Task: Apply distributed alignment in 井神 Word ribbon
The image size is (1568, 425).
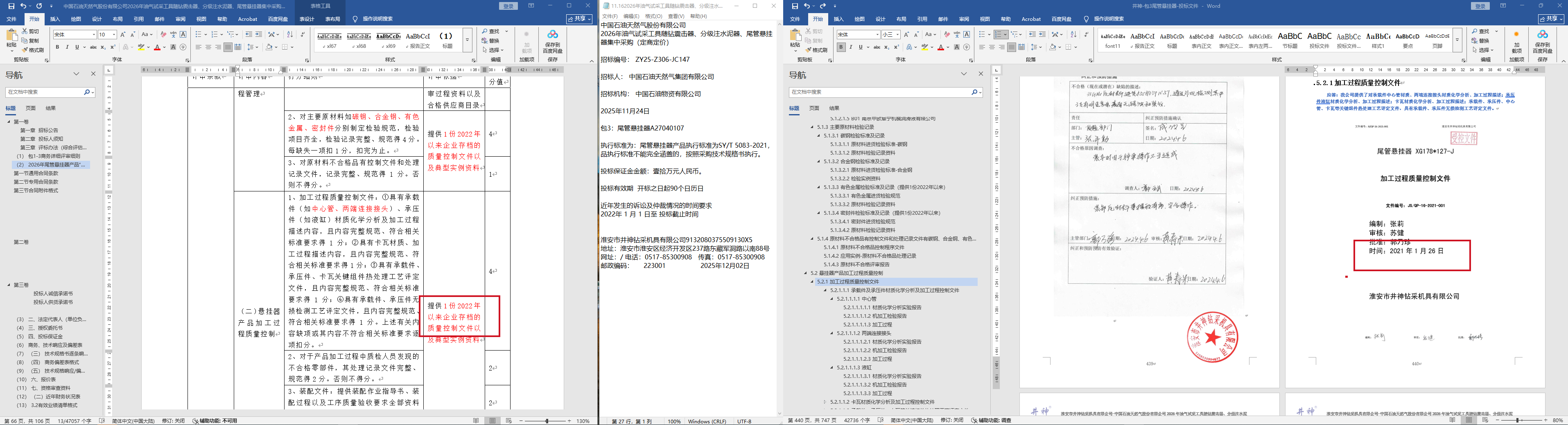Action: 1022,47
